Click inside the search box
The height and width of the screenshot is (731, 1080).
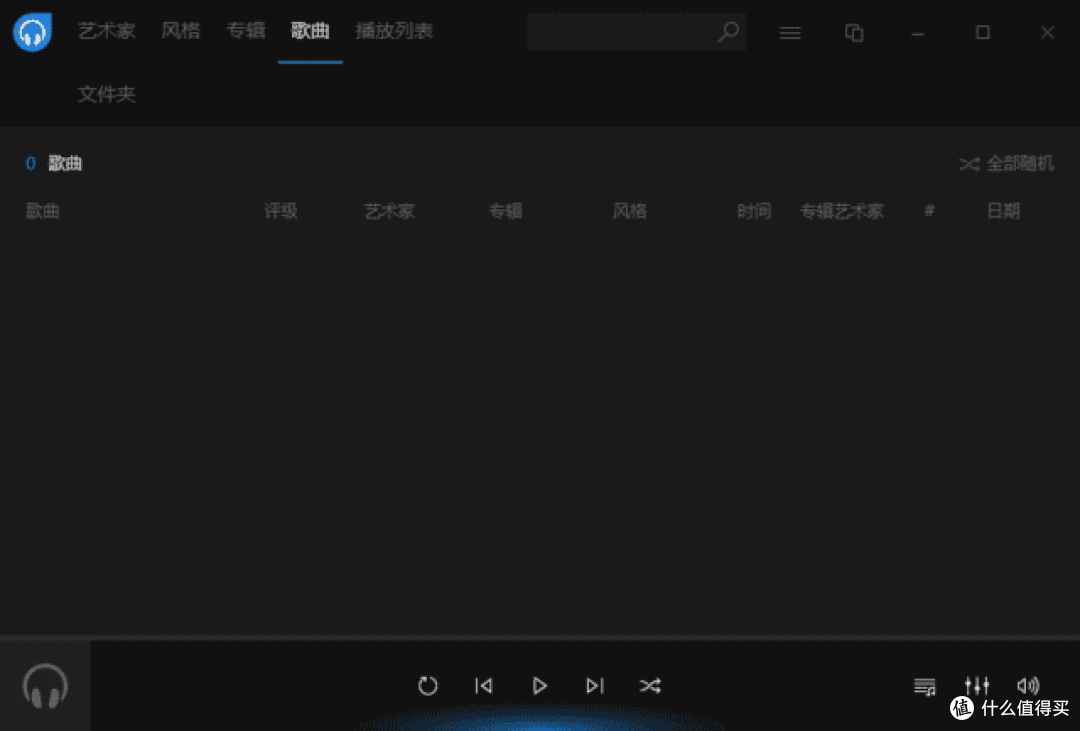coord(636,32)
